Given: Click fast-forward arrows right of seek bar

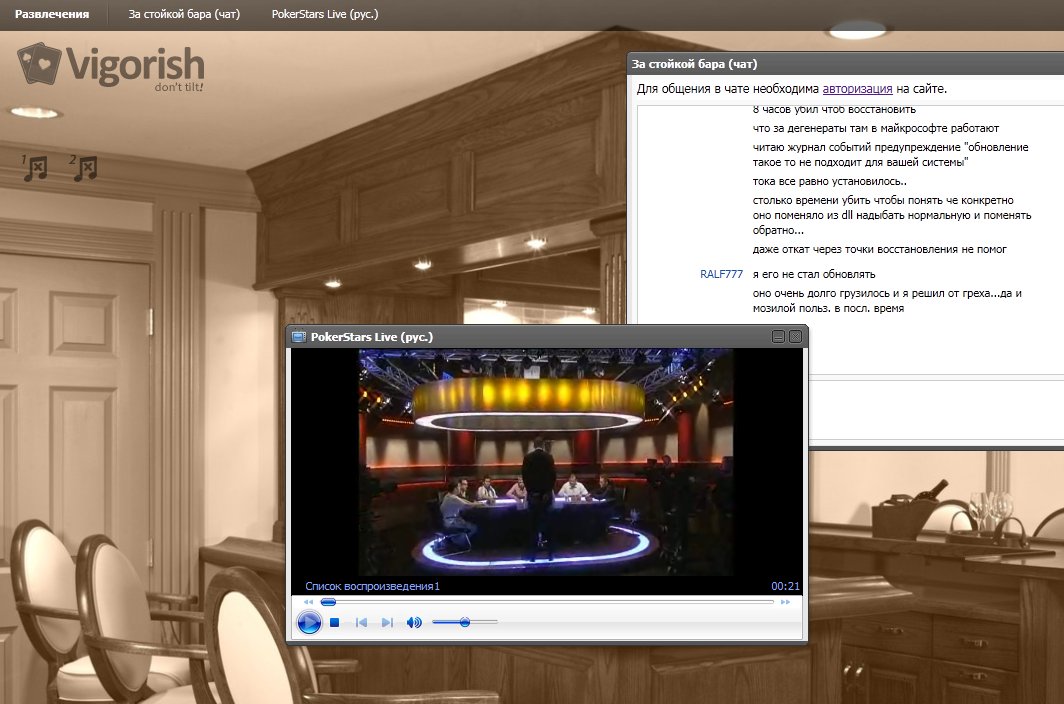Looking at the screenshot, I should (785, 602).
